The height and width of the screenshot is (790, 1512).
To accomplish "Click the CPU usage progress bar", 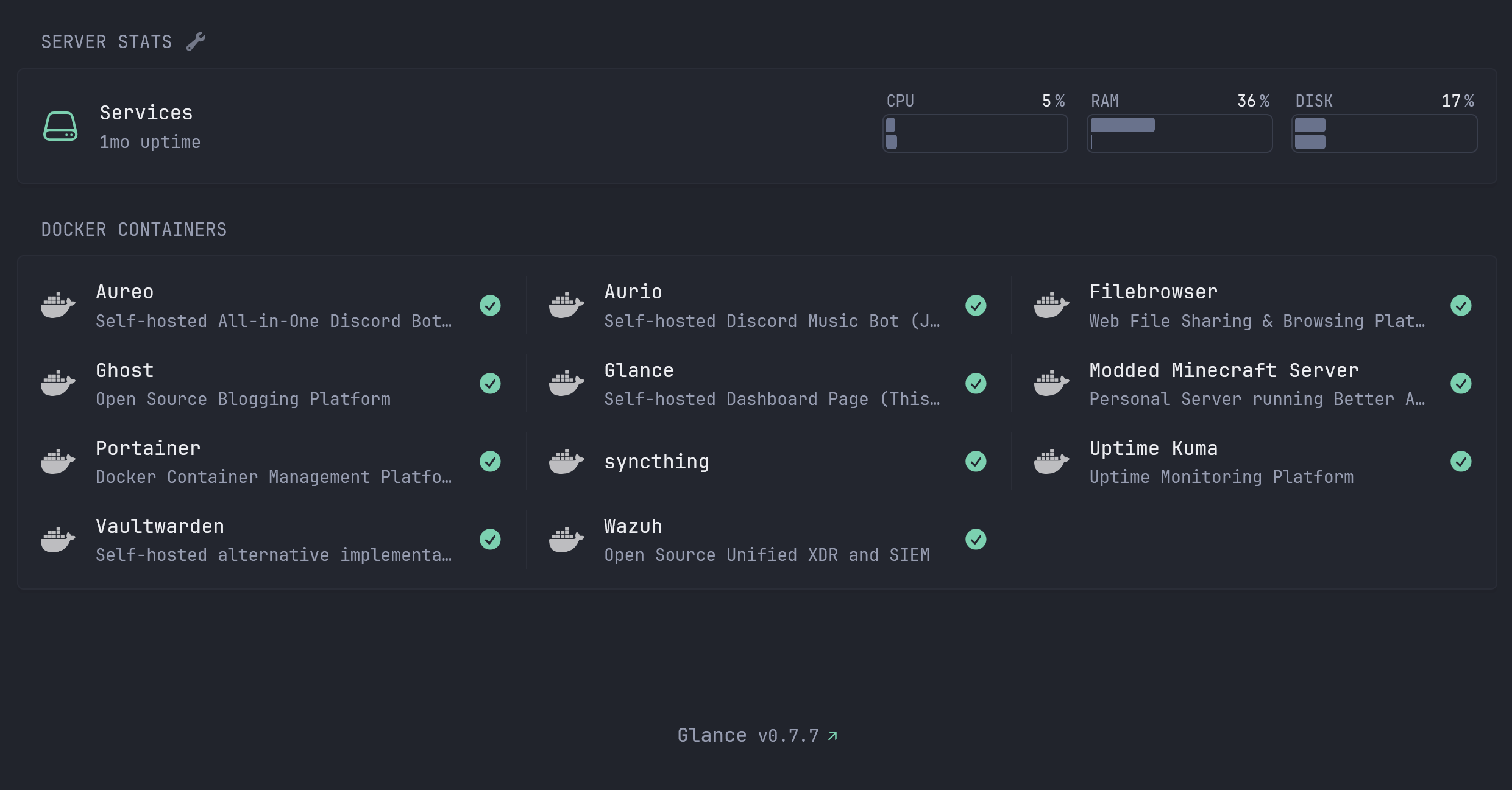I will point(975,133).
